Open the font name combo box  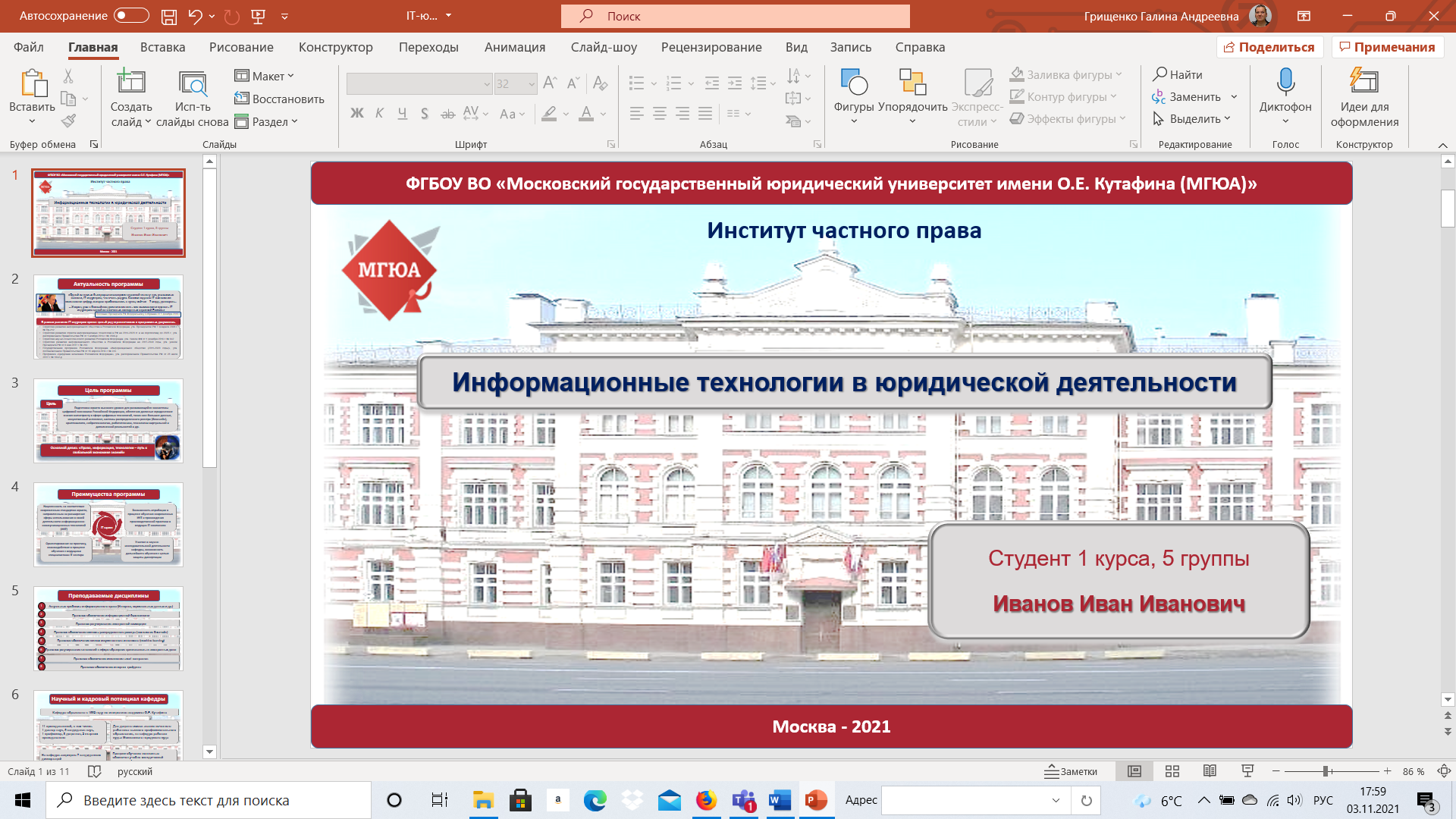pyautogui.click(x=419, y=83)
